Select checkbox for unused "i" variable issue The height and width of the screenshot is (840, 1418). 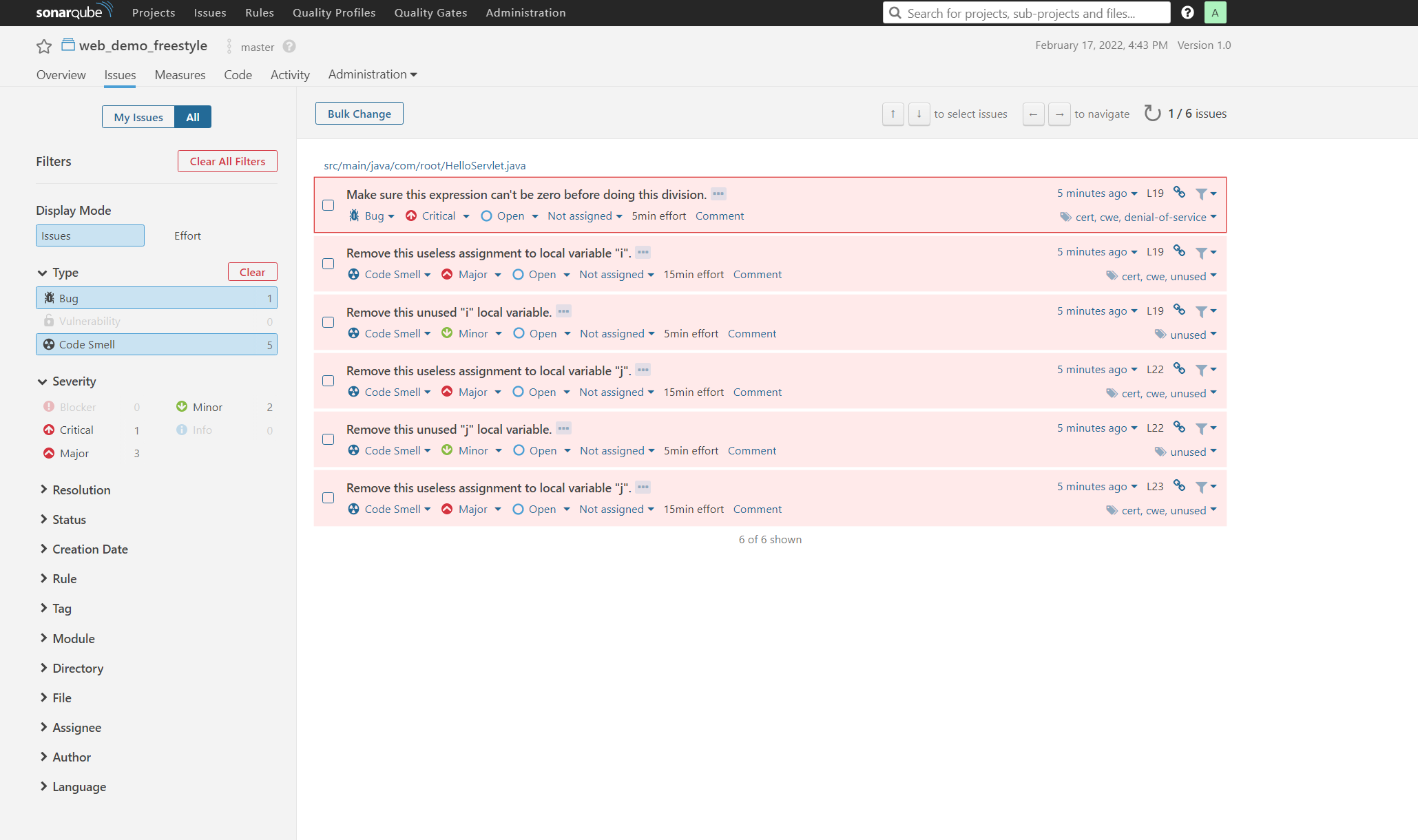coord(329,322)
